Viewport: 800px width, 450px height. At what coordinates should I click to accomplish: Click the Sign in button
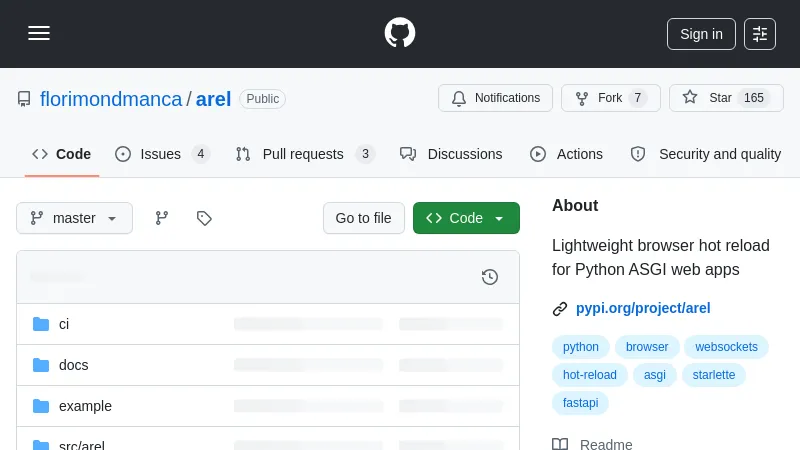click(701, 34)
